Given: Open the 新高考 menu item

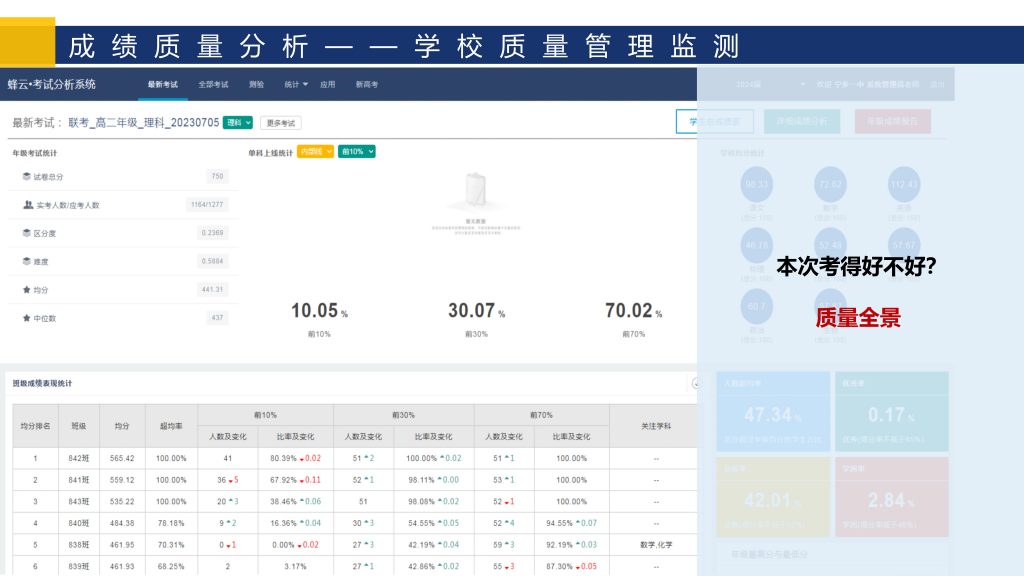Looking at the screenshot, I should pyautogui.click(x=367, y=85).
